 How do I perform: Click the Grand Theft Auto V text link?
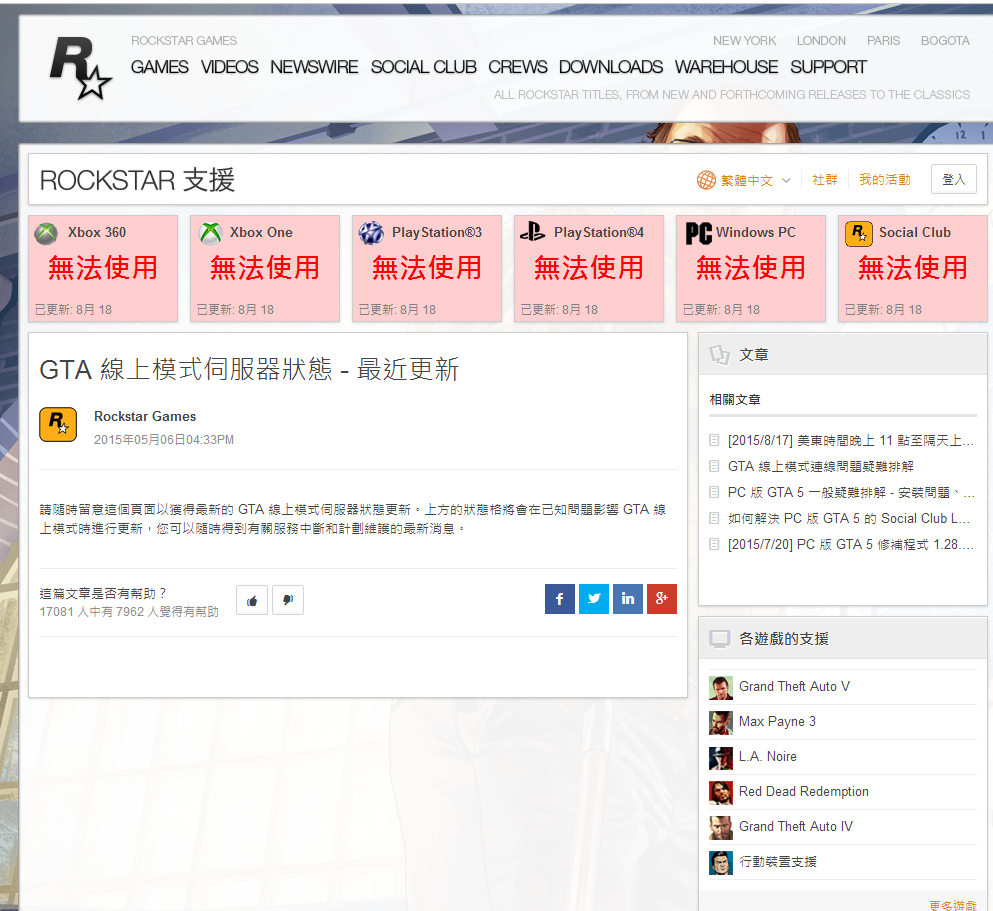(x=794, y=687)
